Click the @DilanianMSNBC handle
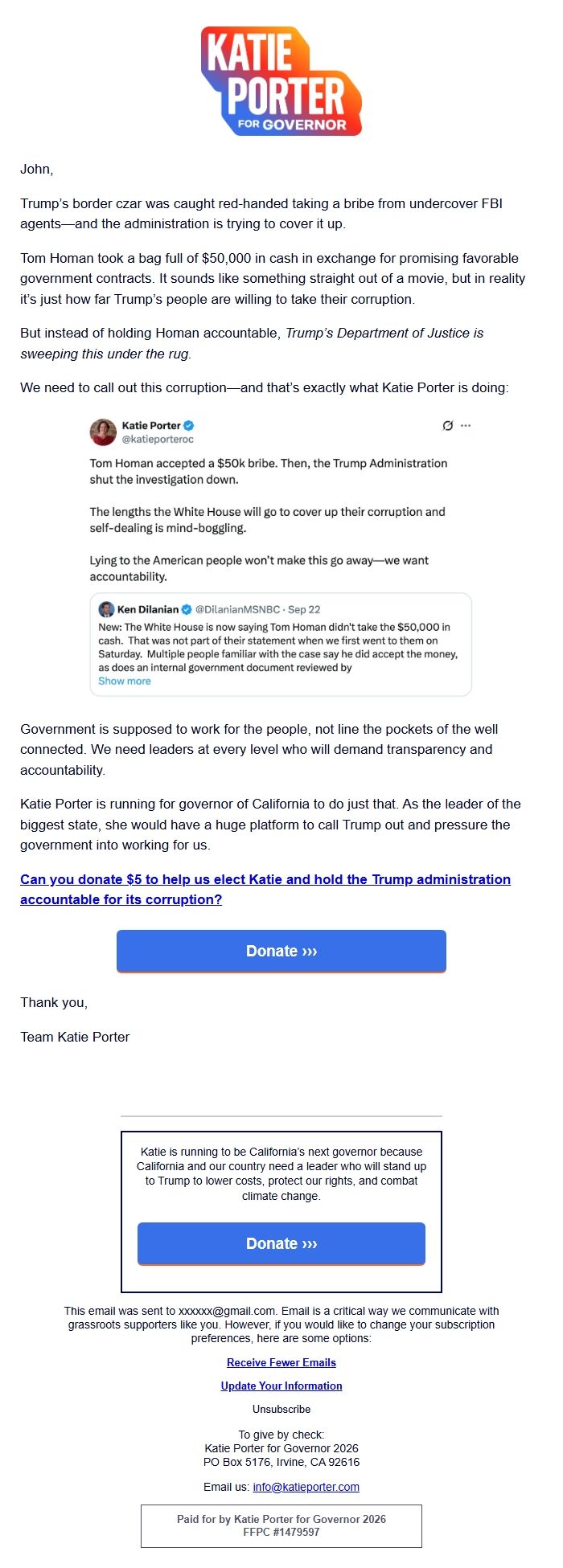Screen dimensions: 563x1568 point(237,609)
